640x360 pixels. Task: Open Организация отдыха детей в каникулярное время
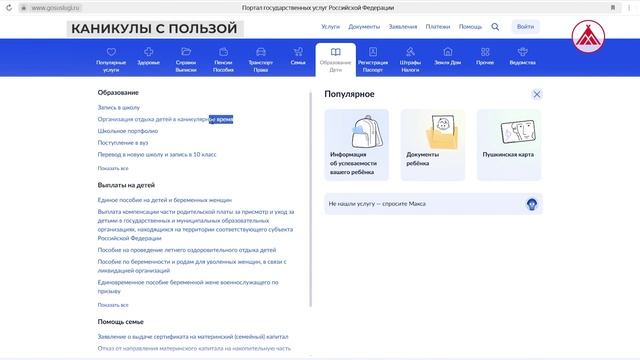pyautogui.click(x=165, y=119)
